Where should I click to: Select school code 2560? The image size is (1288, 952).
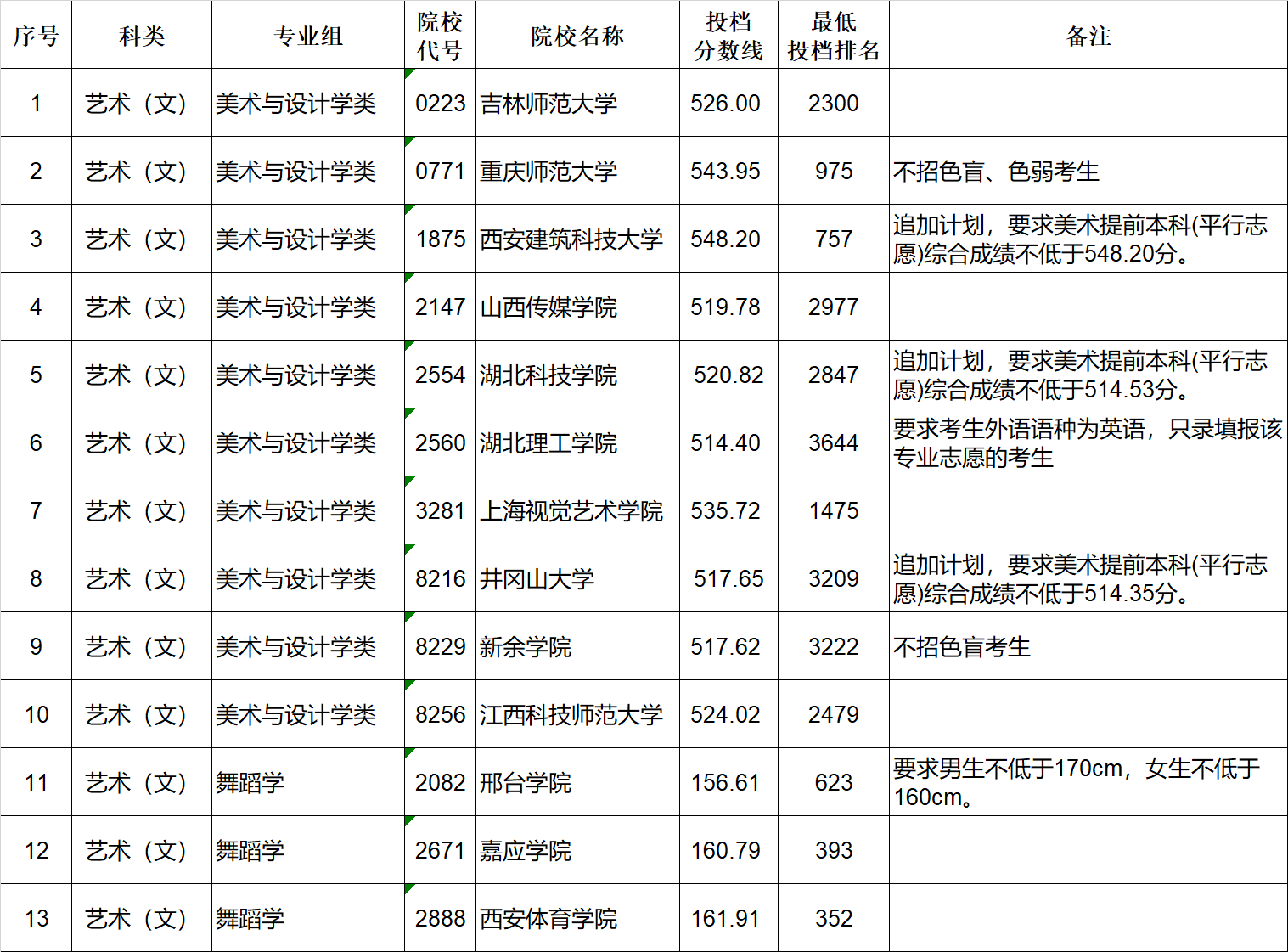click(x=440, y=442)
